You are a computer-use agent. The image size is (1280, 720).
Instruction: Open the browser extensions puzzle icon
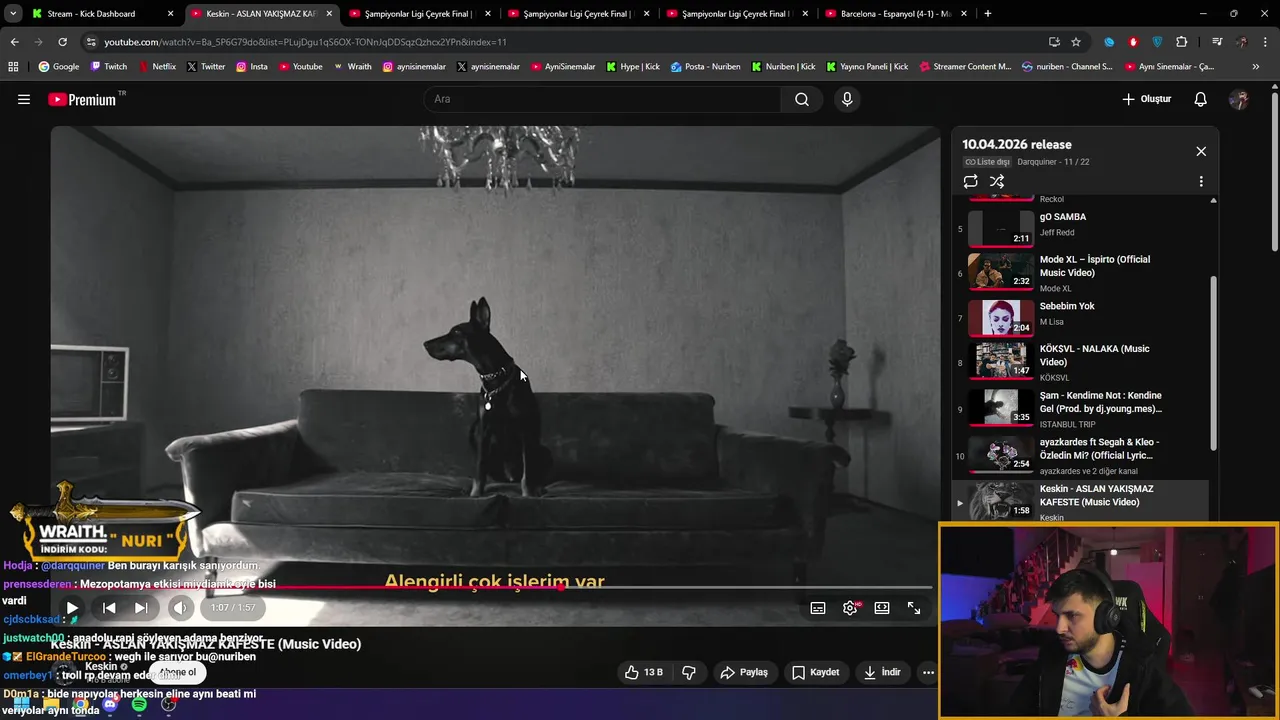coord(1182,42)
